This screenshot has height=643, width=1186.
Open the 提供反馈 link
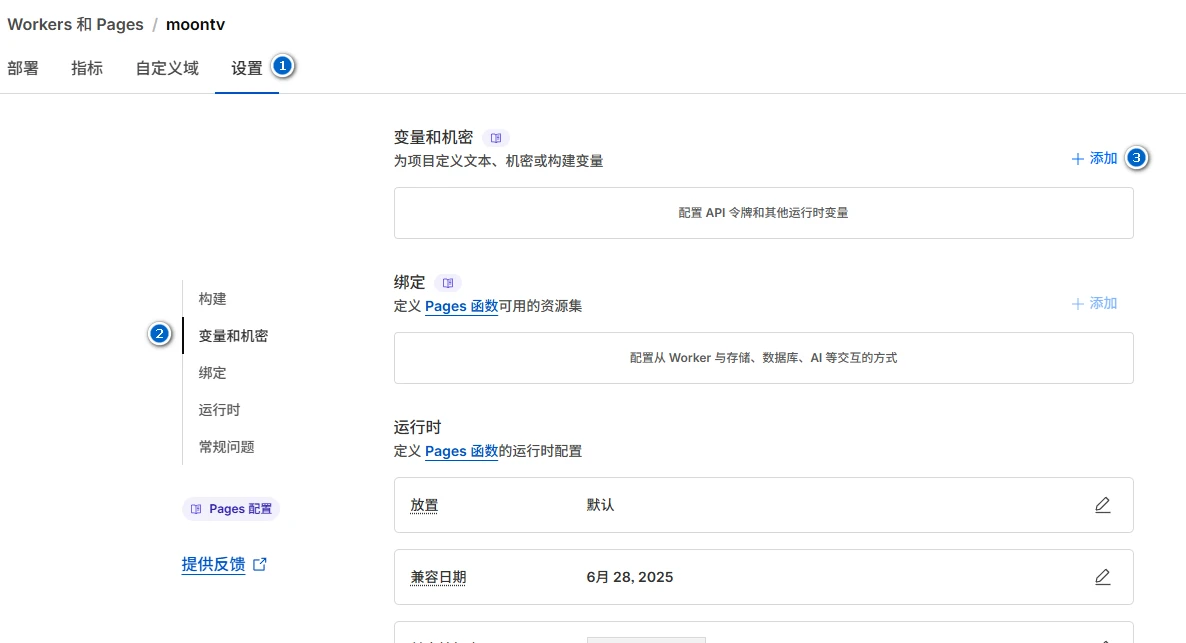213,564
